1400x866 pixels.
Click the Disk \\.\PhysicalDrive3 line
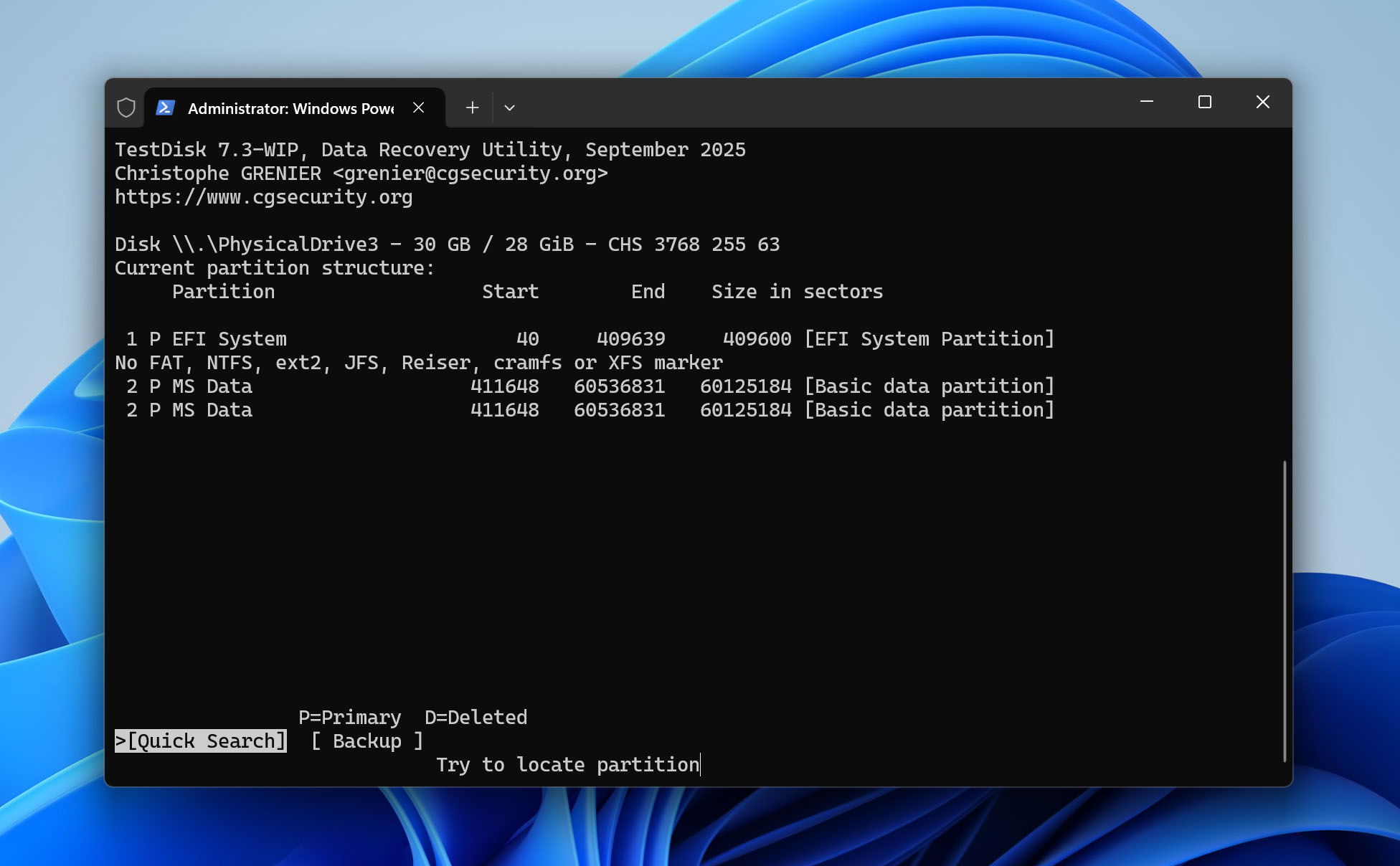coord(448,244)
